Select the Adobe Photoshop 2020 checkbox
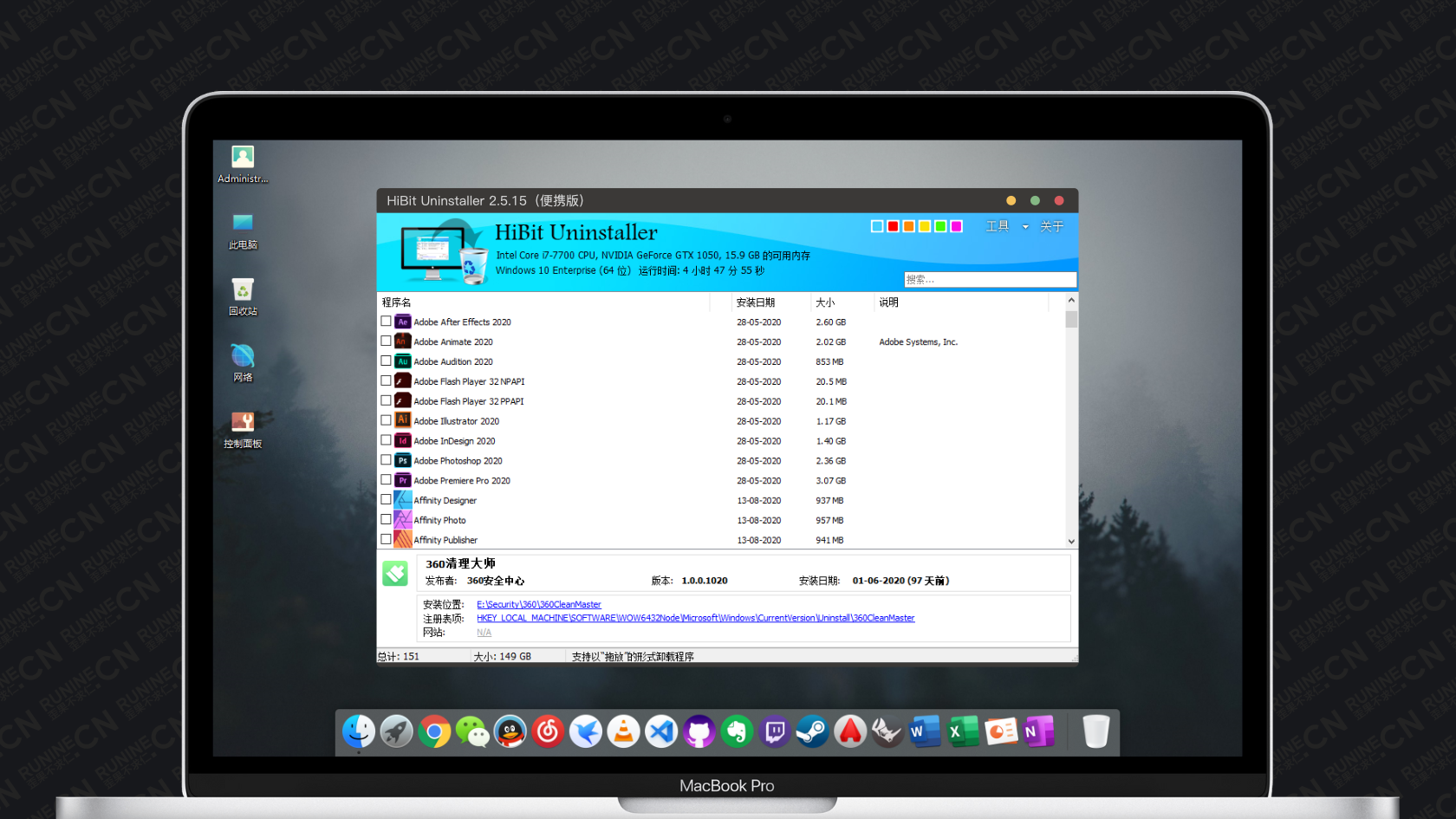 386,460
